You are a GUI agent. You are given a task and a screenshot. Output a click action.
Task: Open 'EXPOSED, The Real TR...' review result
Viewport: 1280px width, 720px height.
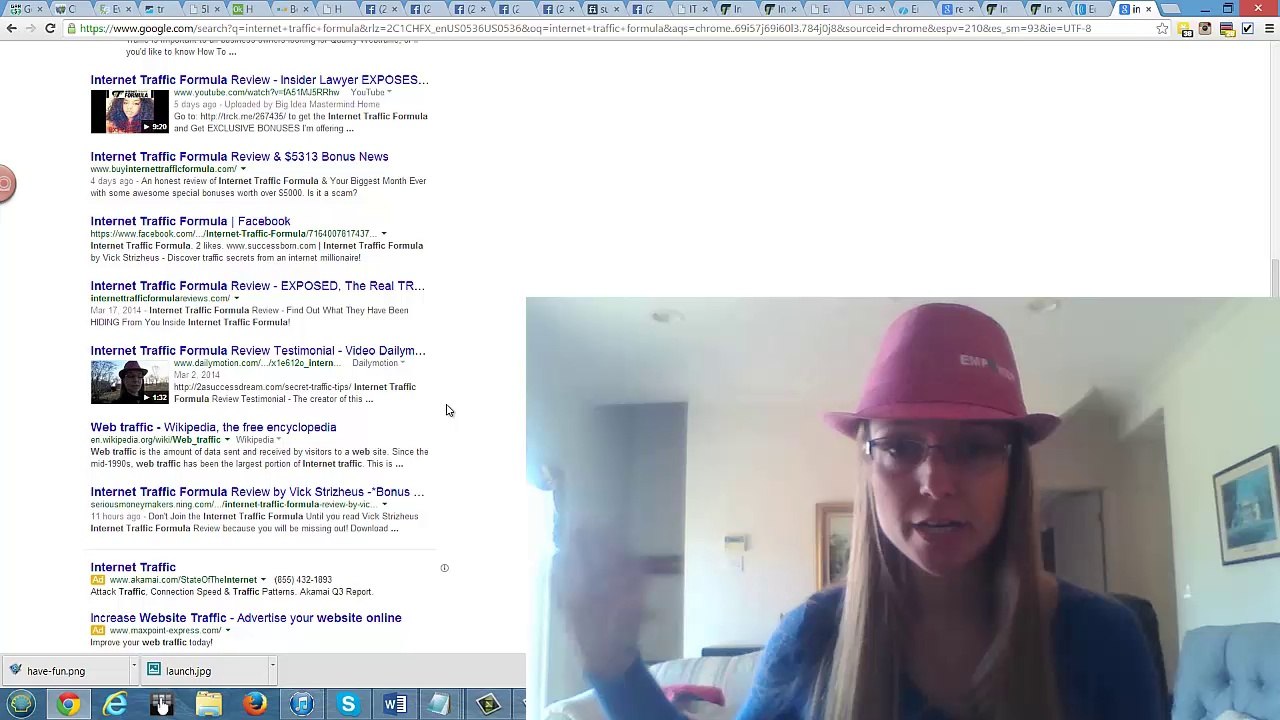click(258, 286)
